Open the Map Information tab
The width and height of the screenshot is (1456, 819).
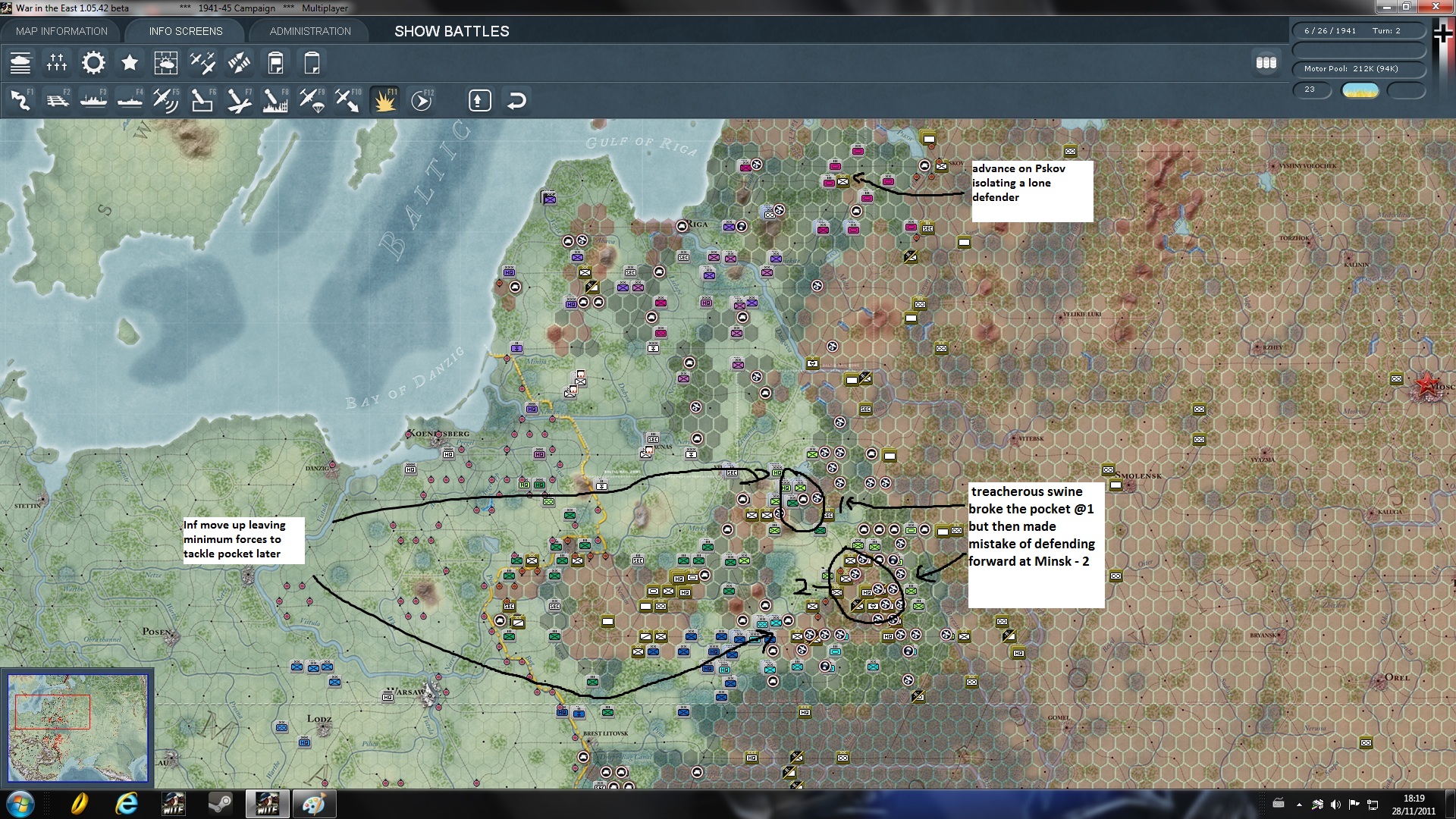[61, 31]
